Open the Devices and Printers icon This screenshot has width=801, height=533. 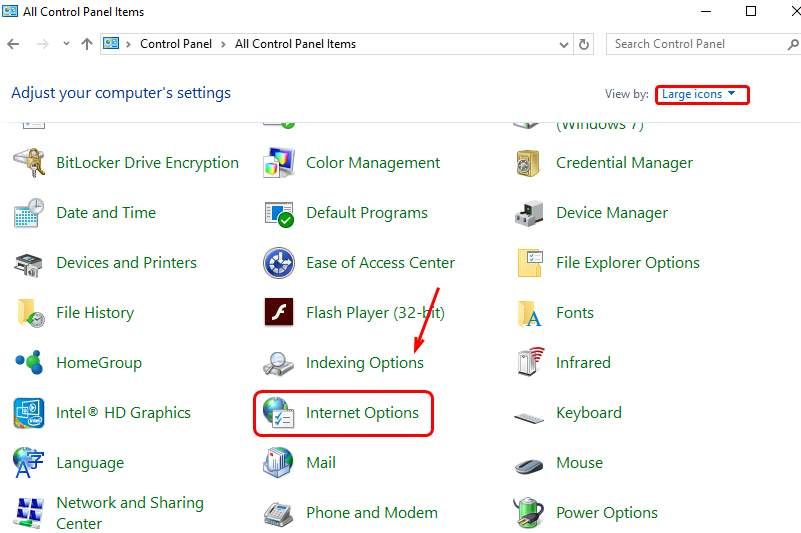29,264
